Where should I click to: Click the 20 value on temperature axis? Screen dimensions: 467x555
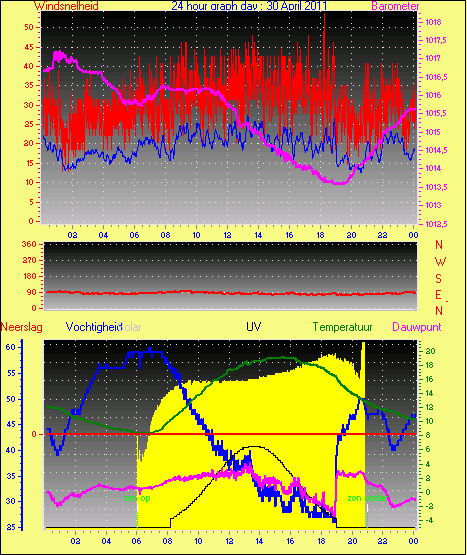click(x=430, y=351)
